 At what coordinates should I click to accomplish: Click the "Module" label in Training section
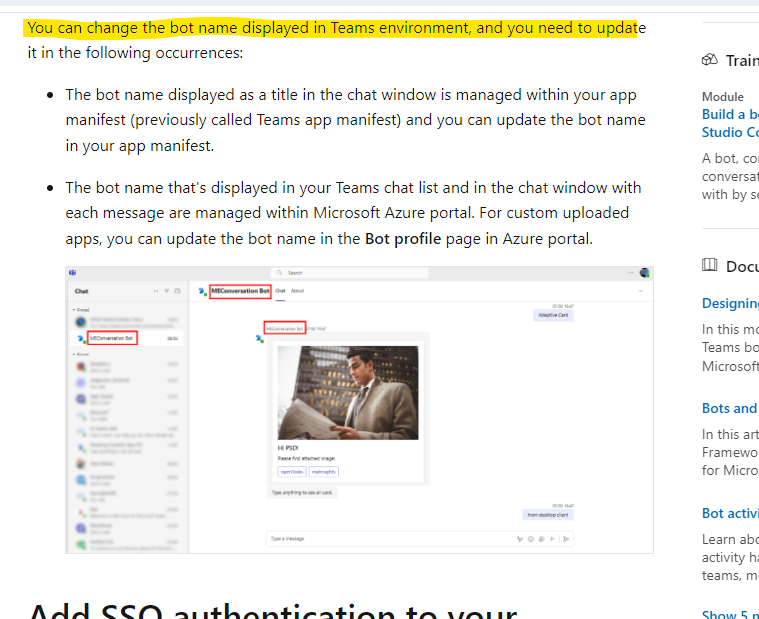723,97
